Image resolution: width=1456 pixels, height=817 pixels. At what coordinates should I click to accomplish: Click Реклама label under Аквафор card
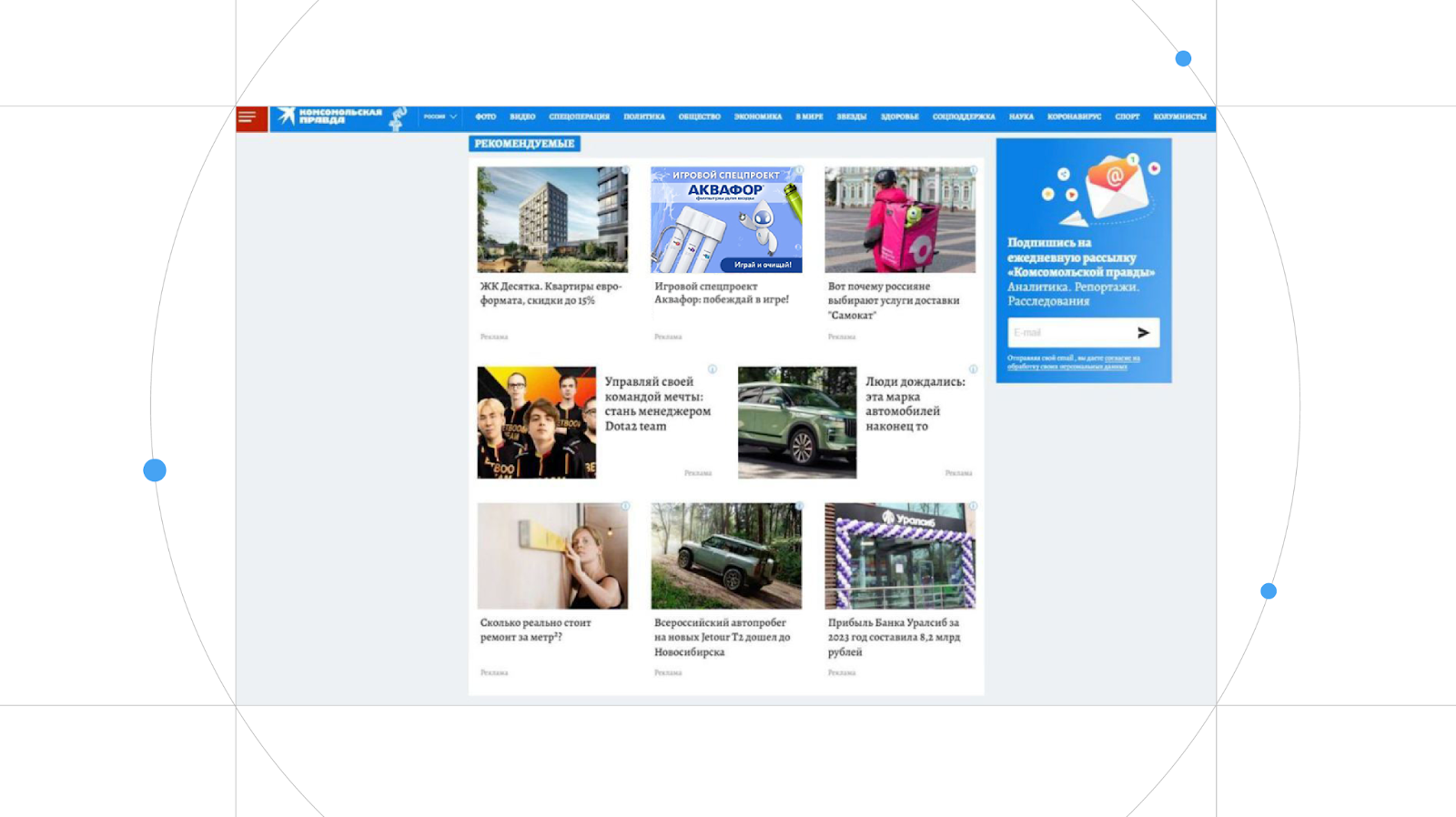[x=668, y=337]
